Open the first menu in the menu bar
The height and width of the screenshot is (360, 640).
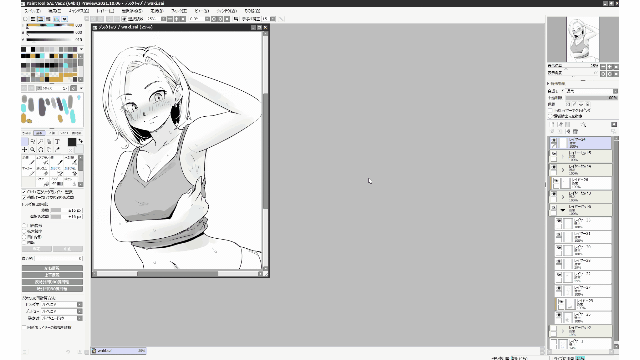(x=32, y=11)
